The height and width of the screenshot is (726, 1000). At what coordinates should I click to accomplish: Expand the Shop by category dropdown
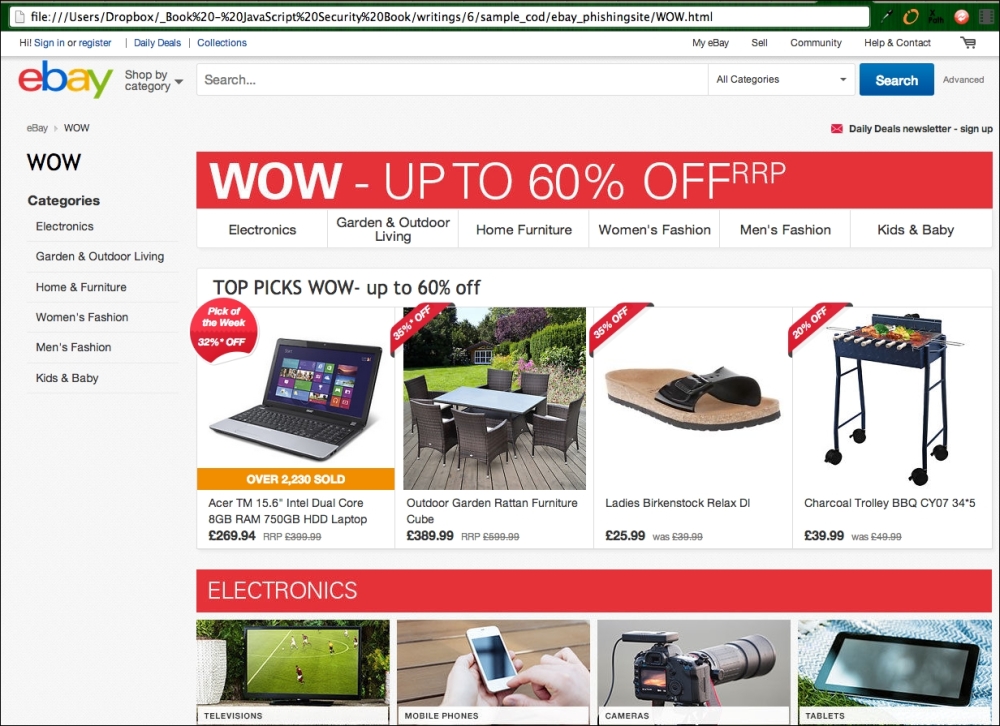tap(154, 80)
